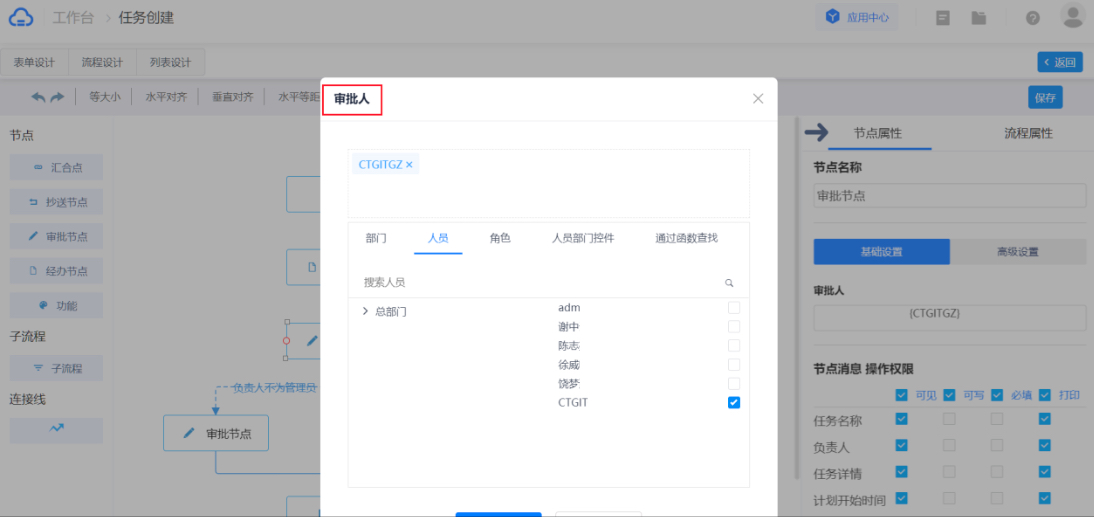Viewport: 1094px width, 517px height.
Task: Collapse properties panel with arrow icon
Action: [817, 133]
